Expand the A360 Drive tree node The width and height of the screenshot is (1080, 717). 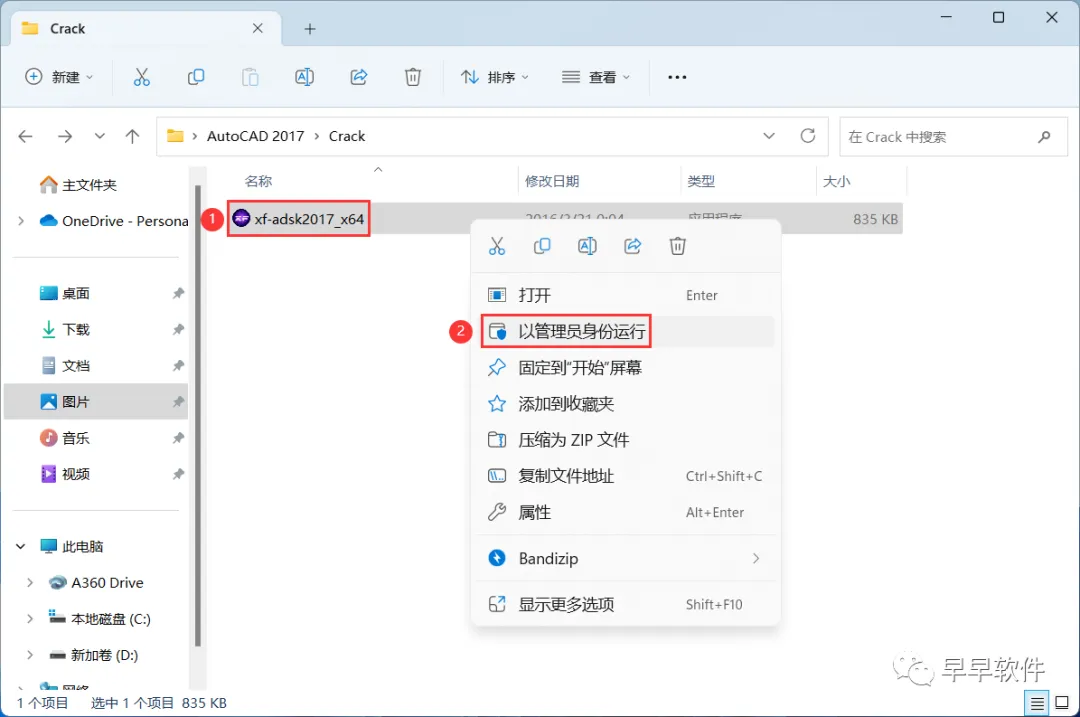[x=30, y=583]
